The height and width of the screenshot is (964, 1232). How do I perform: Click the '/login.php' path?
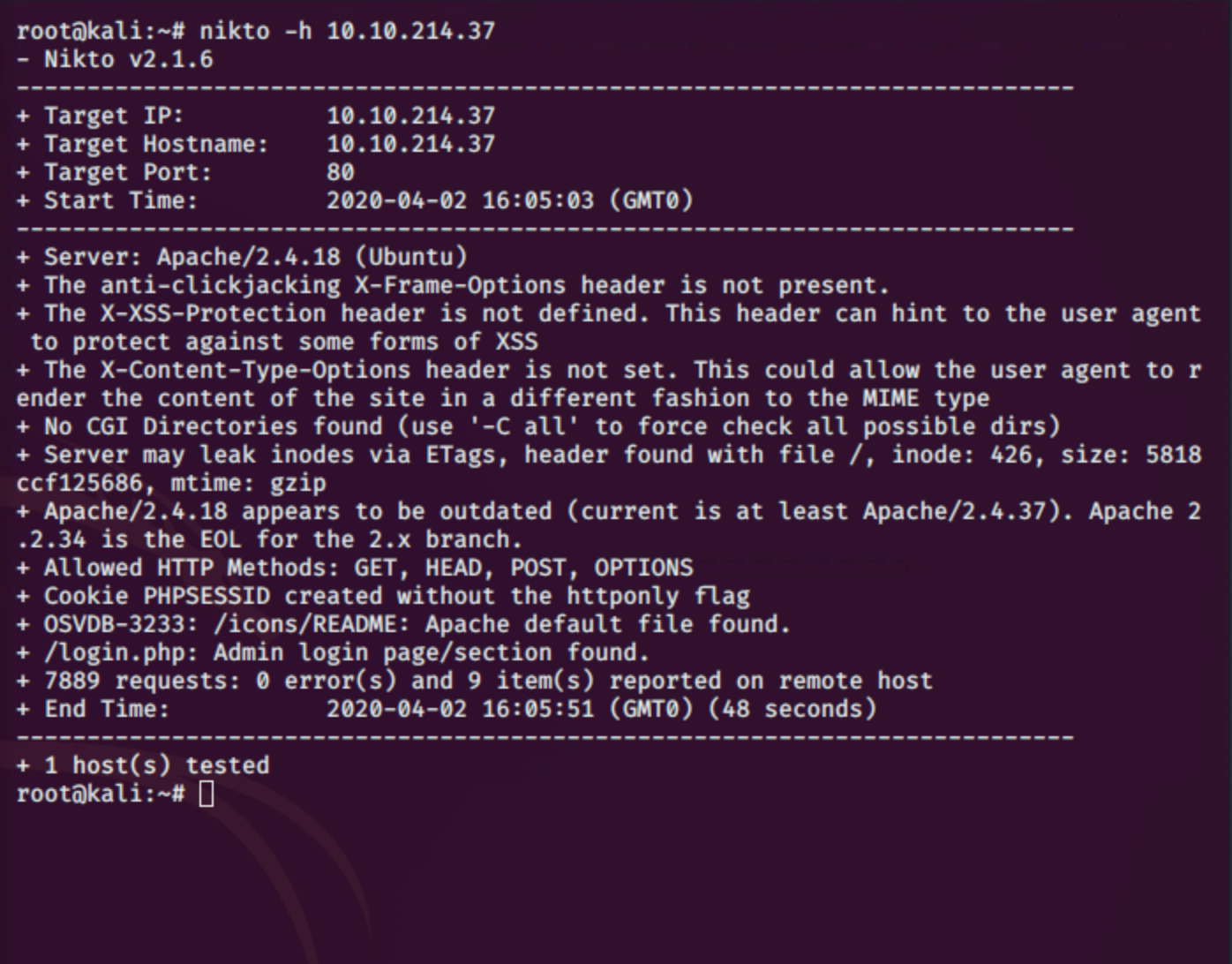tap(114, 652)
